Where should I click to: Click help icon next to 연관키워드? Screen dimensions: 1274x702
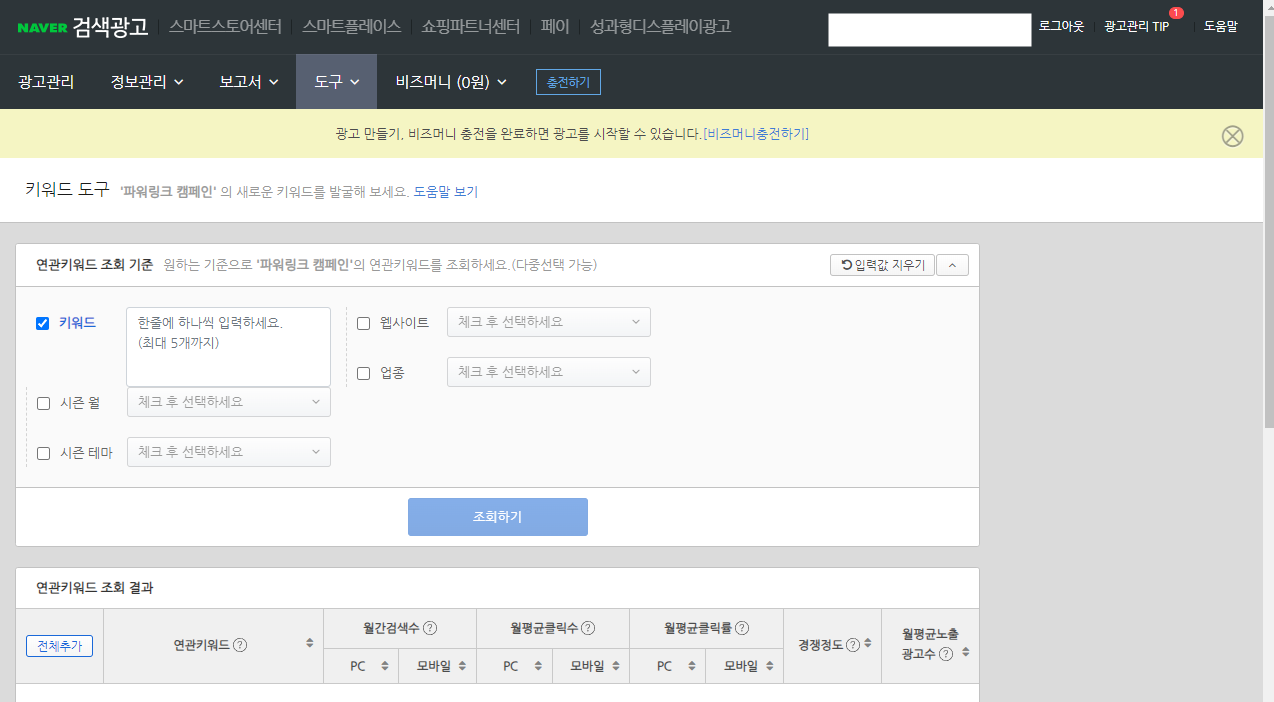(x=240, y=645)
